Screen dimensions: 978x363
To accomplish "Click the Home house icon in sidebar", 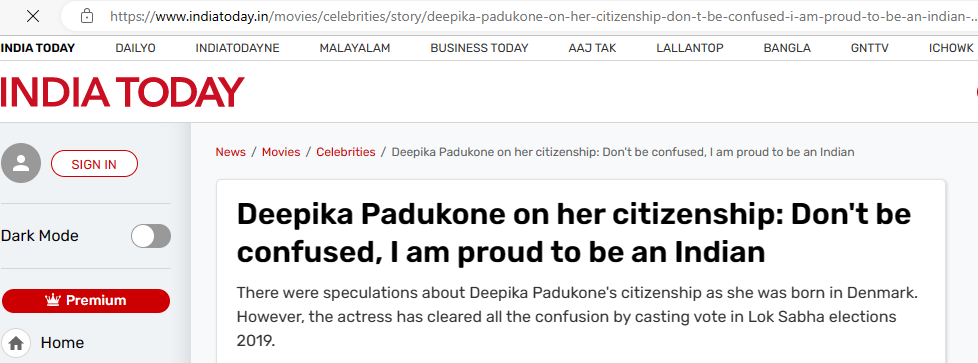I will tap(16, 343).
